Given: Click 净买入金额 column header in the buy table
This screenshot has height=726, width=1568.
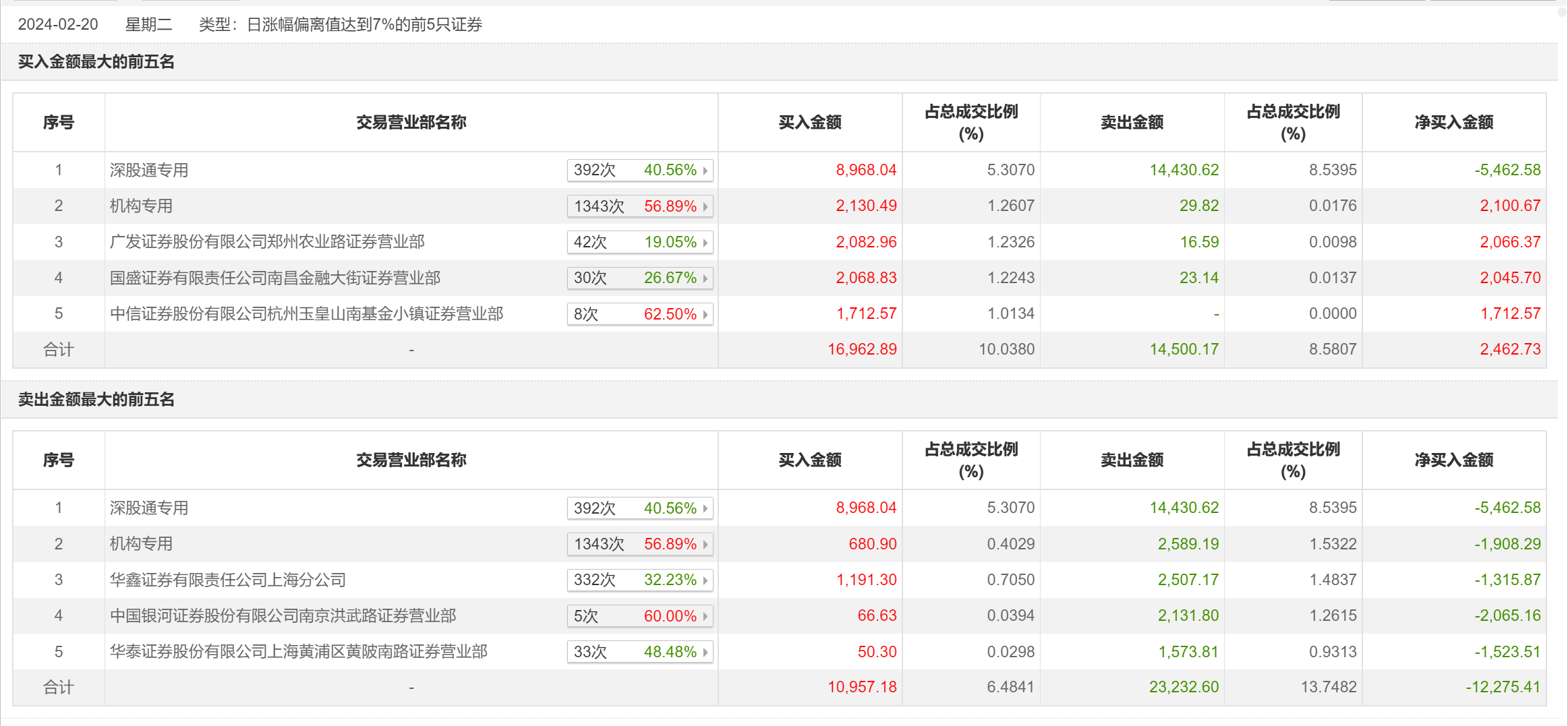Looking at the screenshot, I should tap(1453, 122).
